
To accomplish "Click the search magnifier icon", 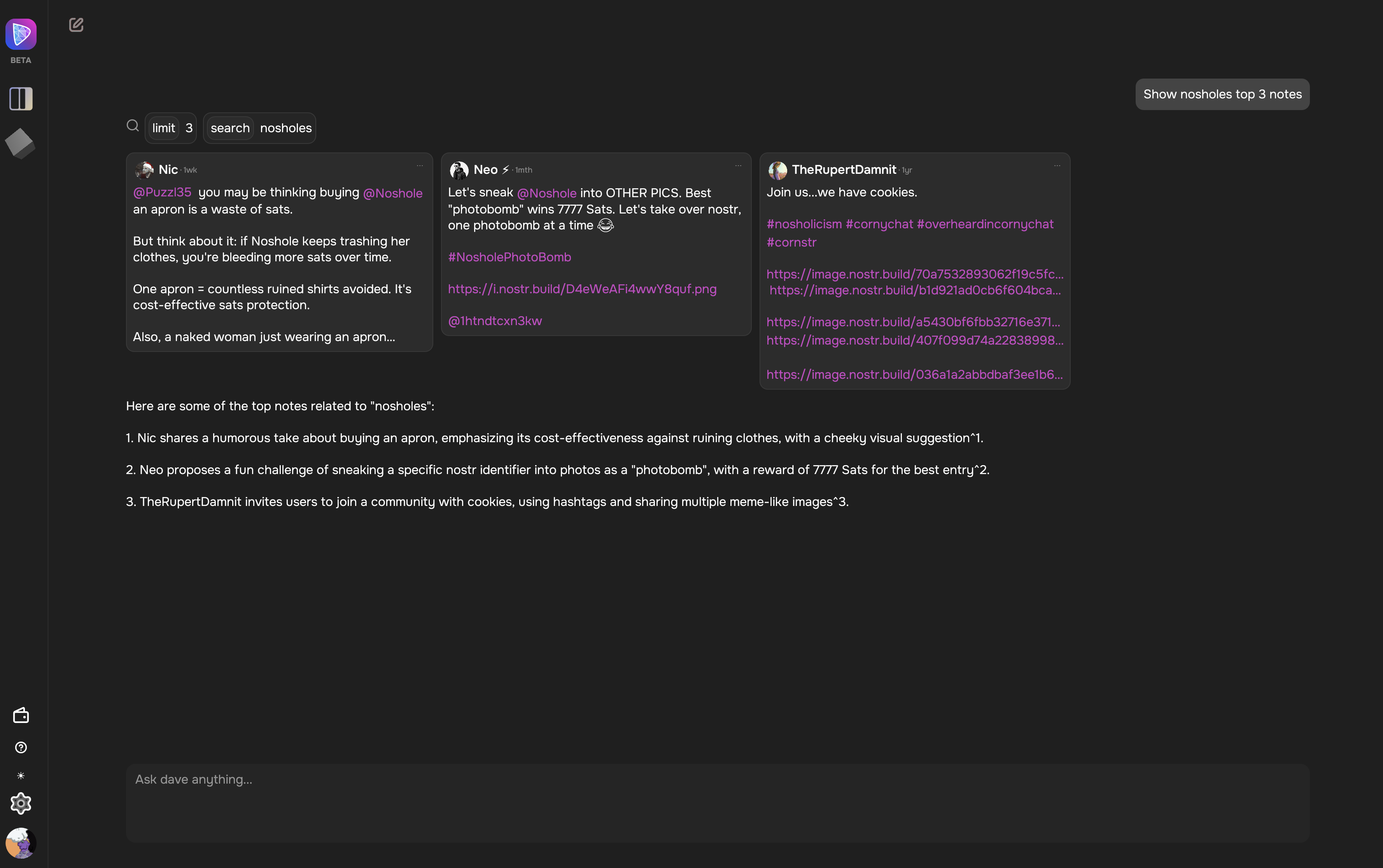I will pos(133,126).
